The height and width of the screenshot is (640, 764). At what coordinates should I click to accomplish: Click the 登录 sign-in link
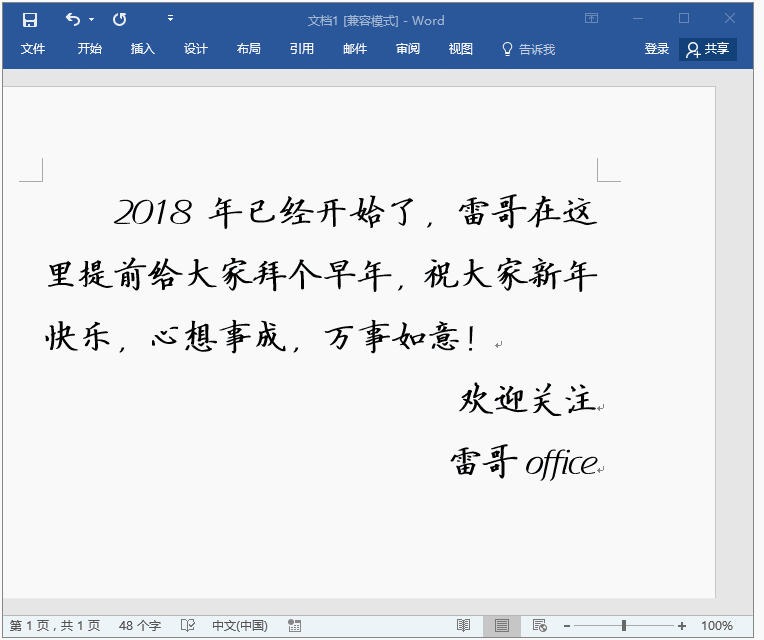coord(656,49)
